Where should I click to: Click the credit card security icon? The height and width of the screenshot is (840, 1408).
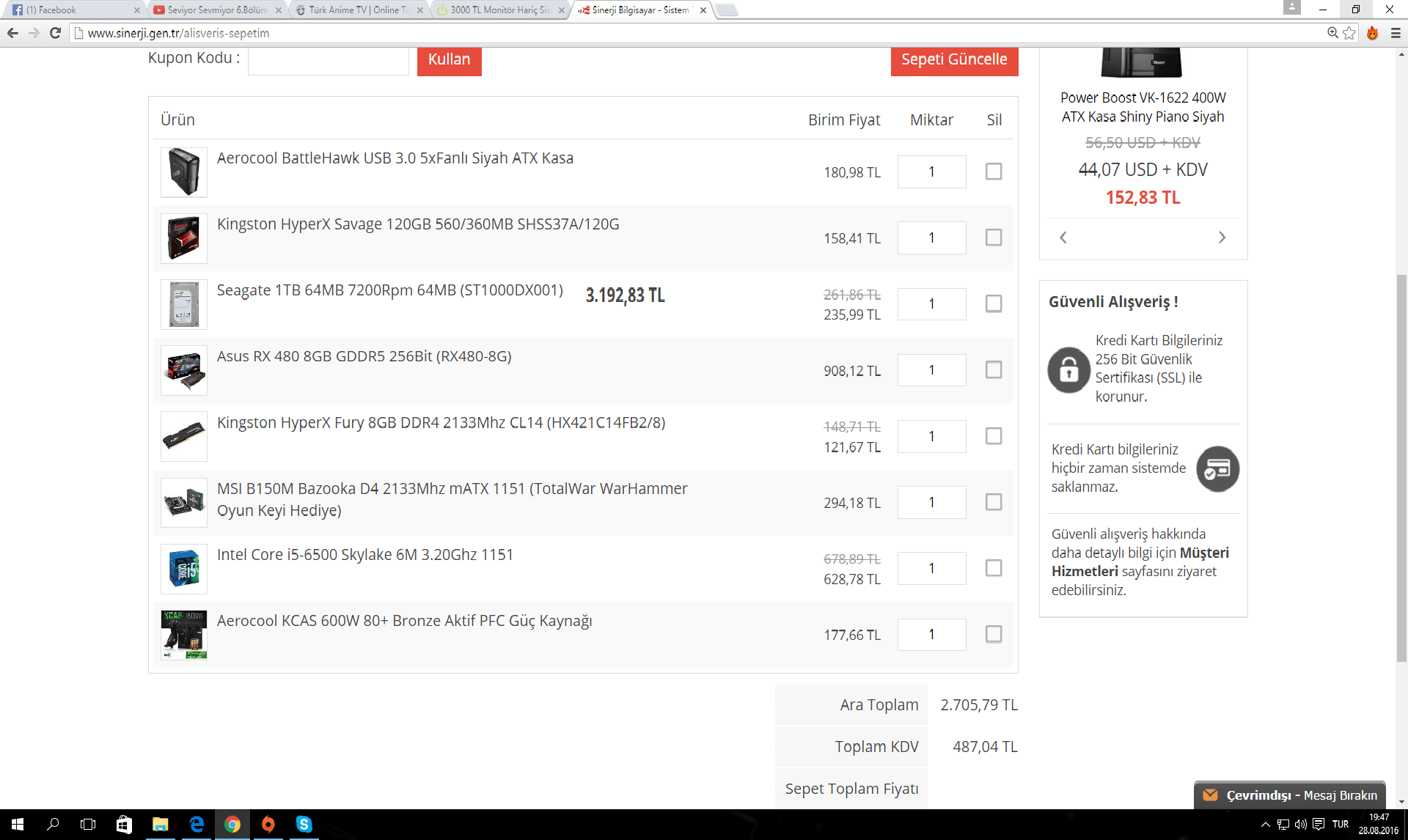pos(1217,469)
